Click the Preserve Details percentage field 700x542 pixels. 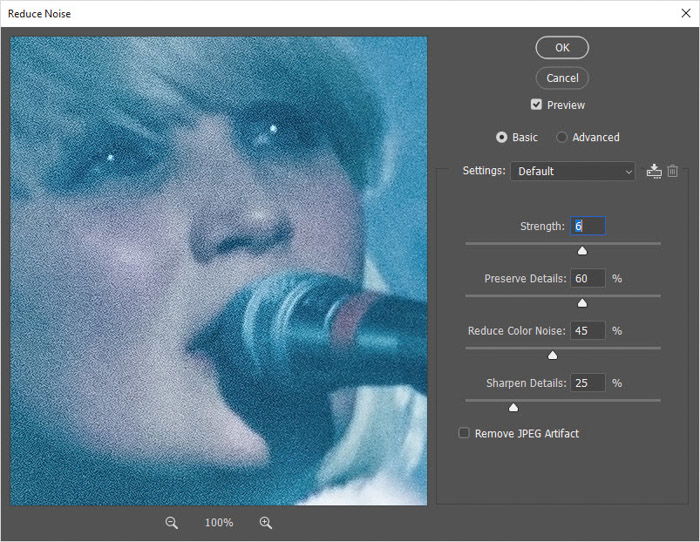tap(587, 278)
